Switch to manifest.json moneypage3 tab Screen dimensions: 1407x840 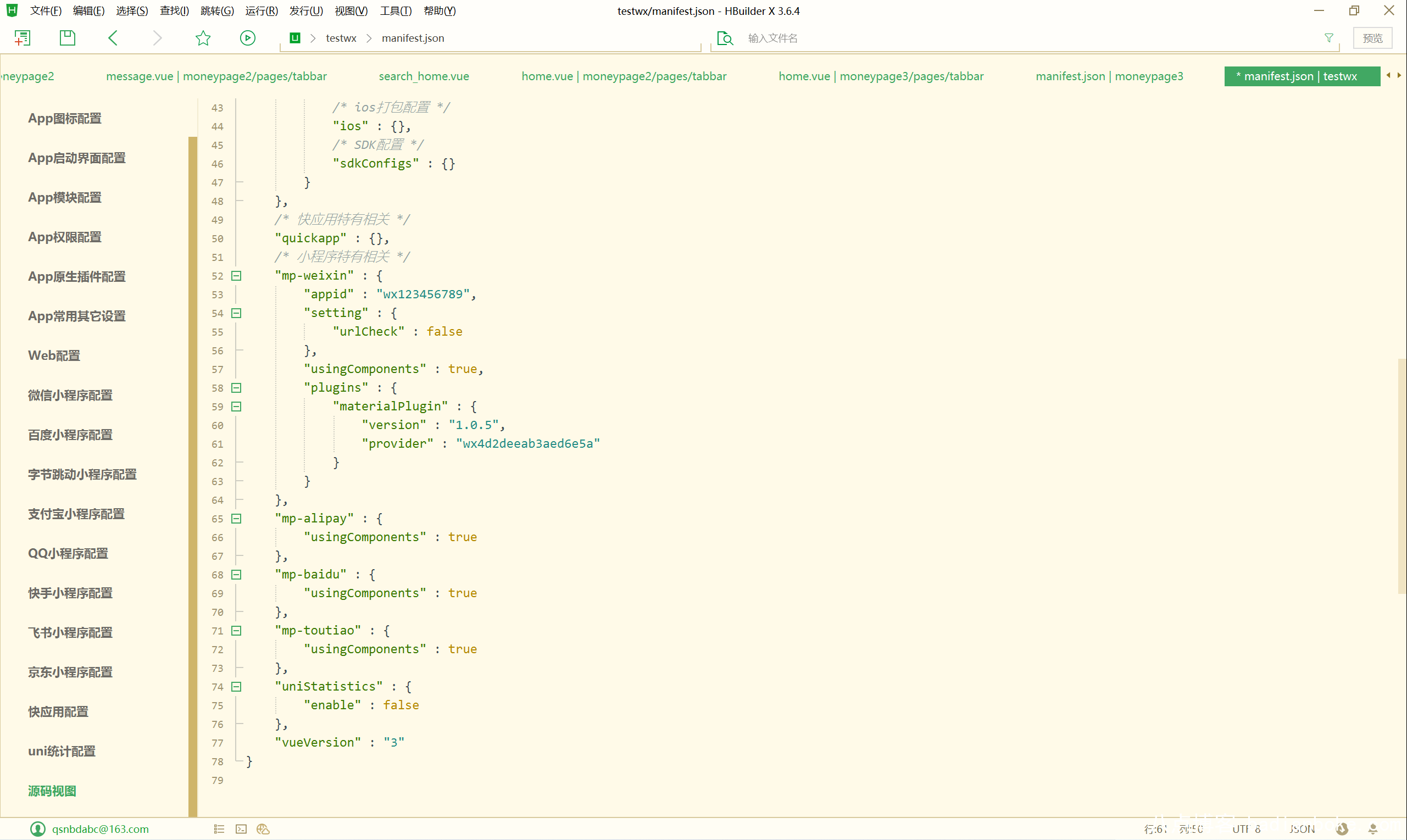[x=1109, y=76]
